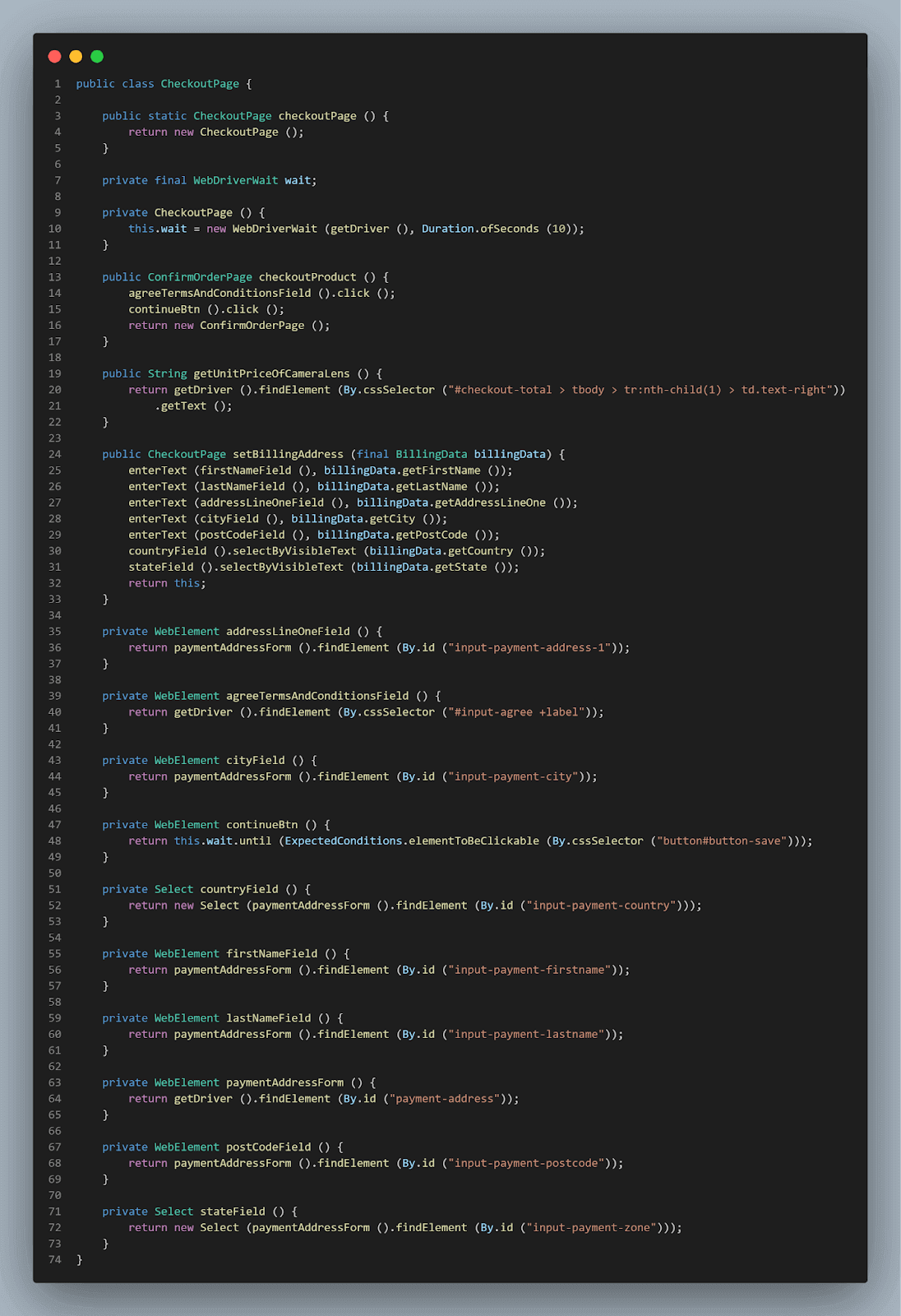Click the red close dot in the window header
Image resolution: width=901 pixels, height=1316 pixels.
55,57
